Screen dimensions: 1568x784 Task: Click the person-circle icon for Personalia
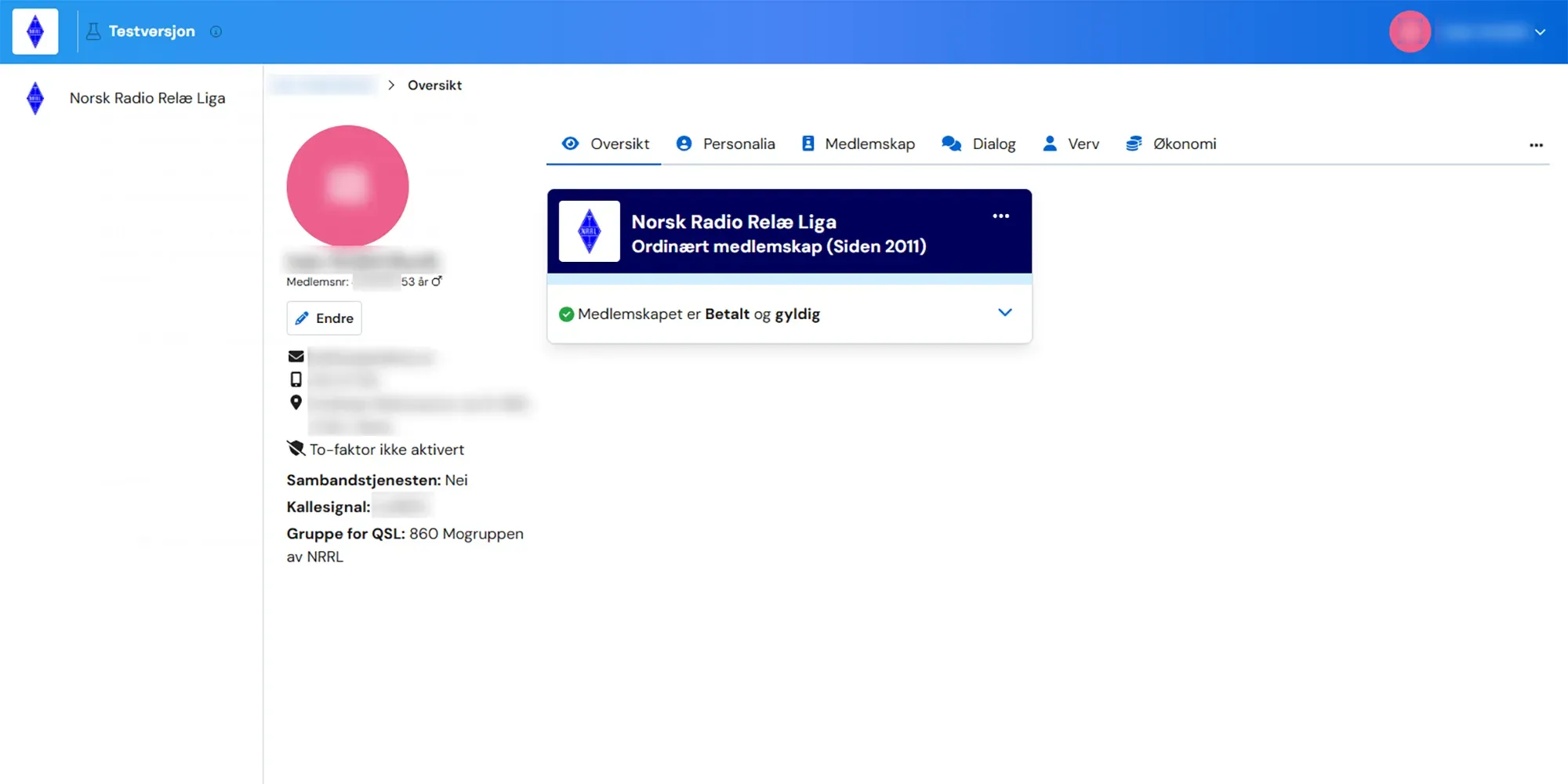pos(684,143)
